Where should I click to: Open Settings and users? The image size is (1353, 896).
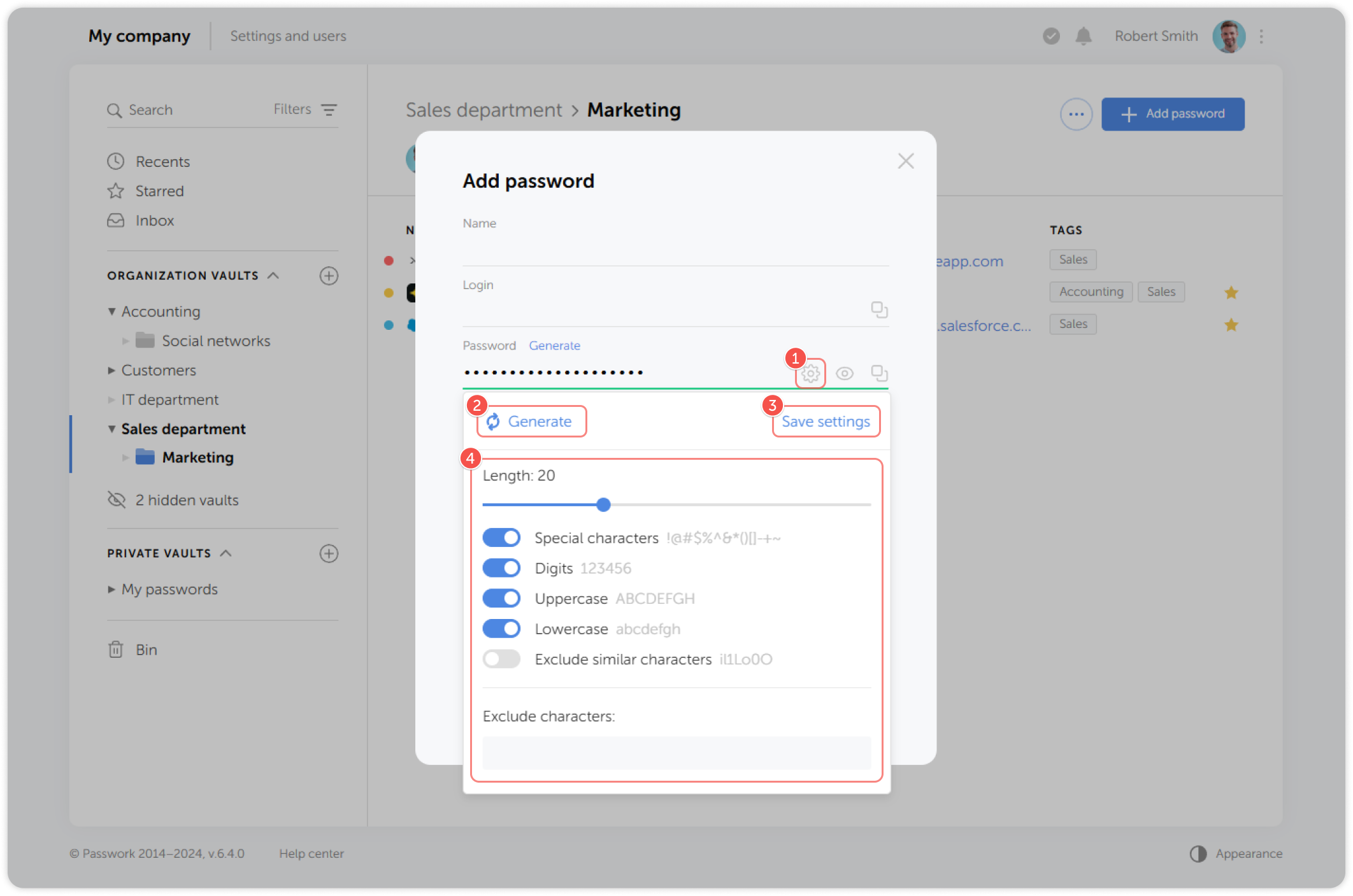coord(288,36)
